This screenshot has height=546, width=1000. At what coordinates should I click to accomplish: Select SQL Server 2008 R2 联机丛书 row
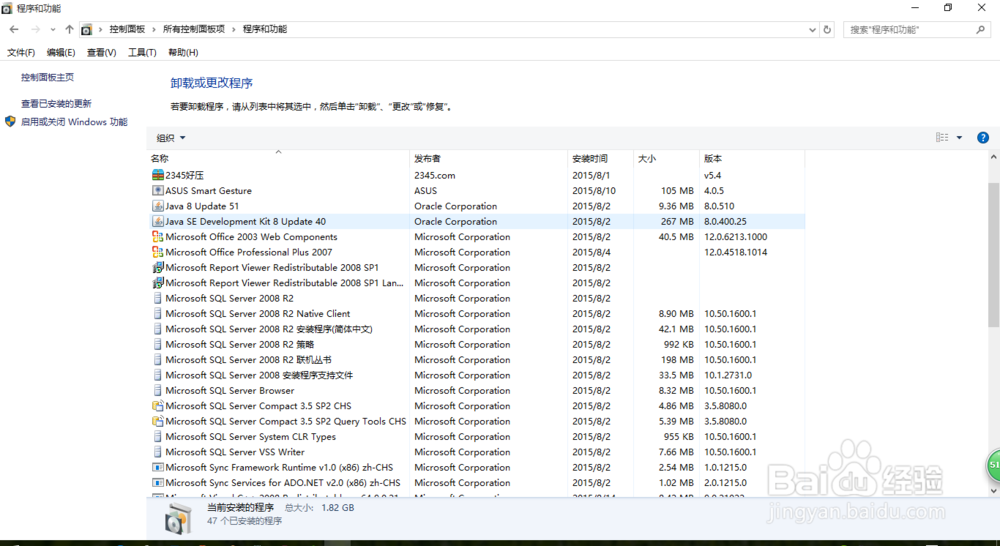[477, 360]
